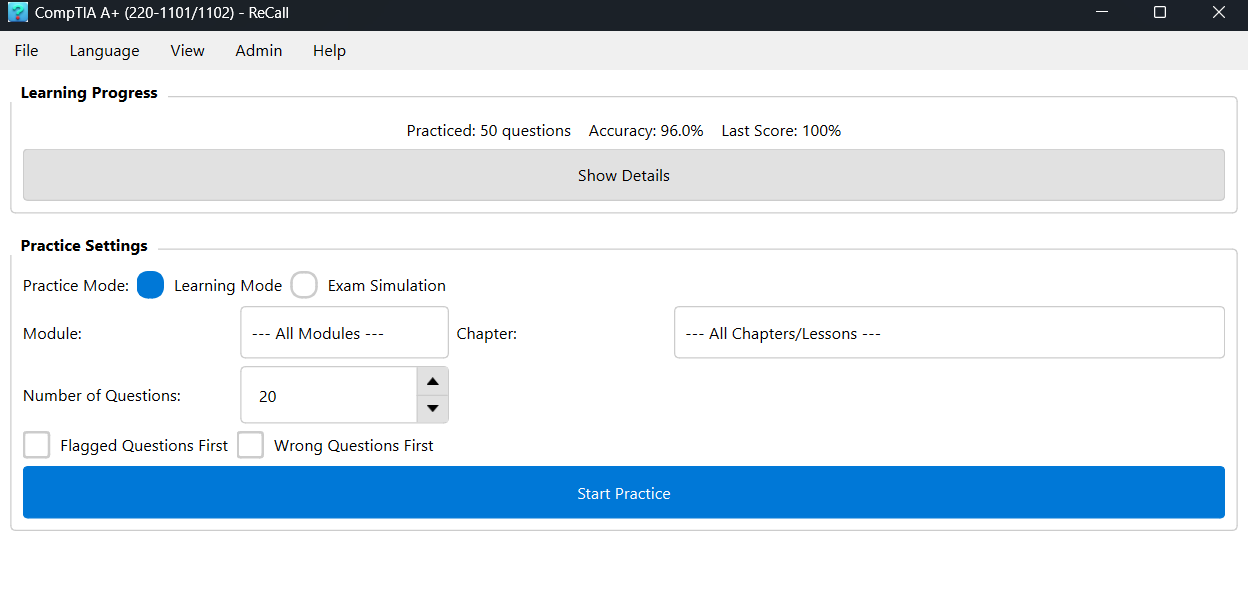Open the Language menu

click(104, 51)
